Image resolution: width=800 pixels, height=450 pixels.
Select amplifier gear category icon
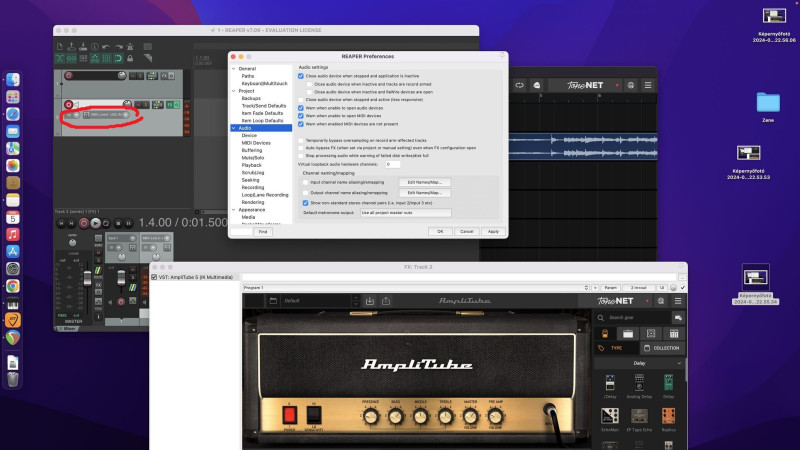click(628, 334)
